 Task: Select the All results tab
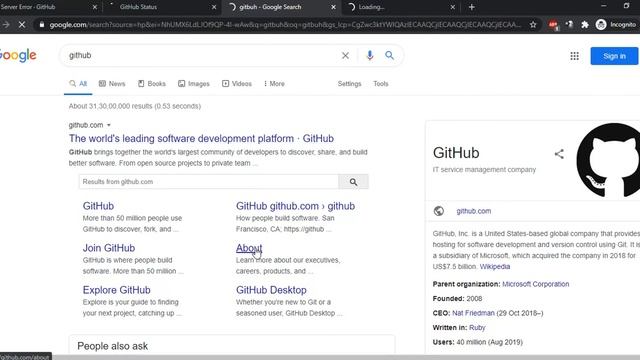(x=78, y=84)
